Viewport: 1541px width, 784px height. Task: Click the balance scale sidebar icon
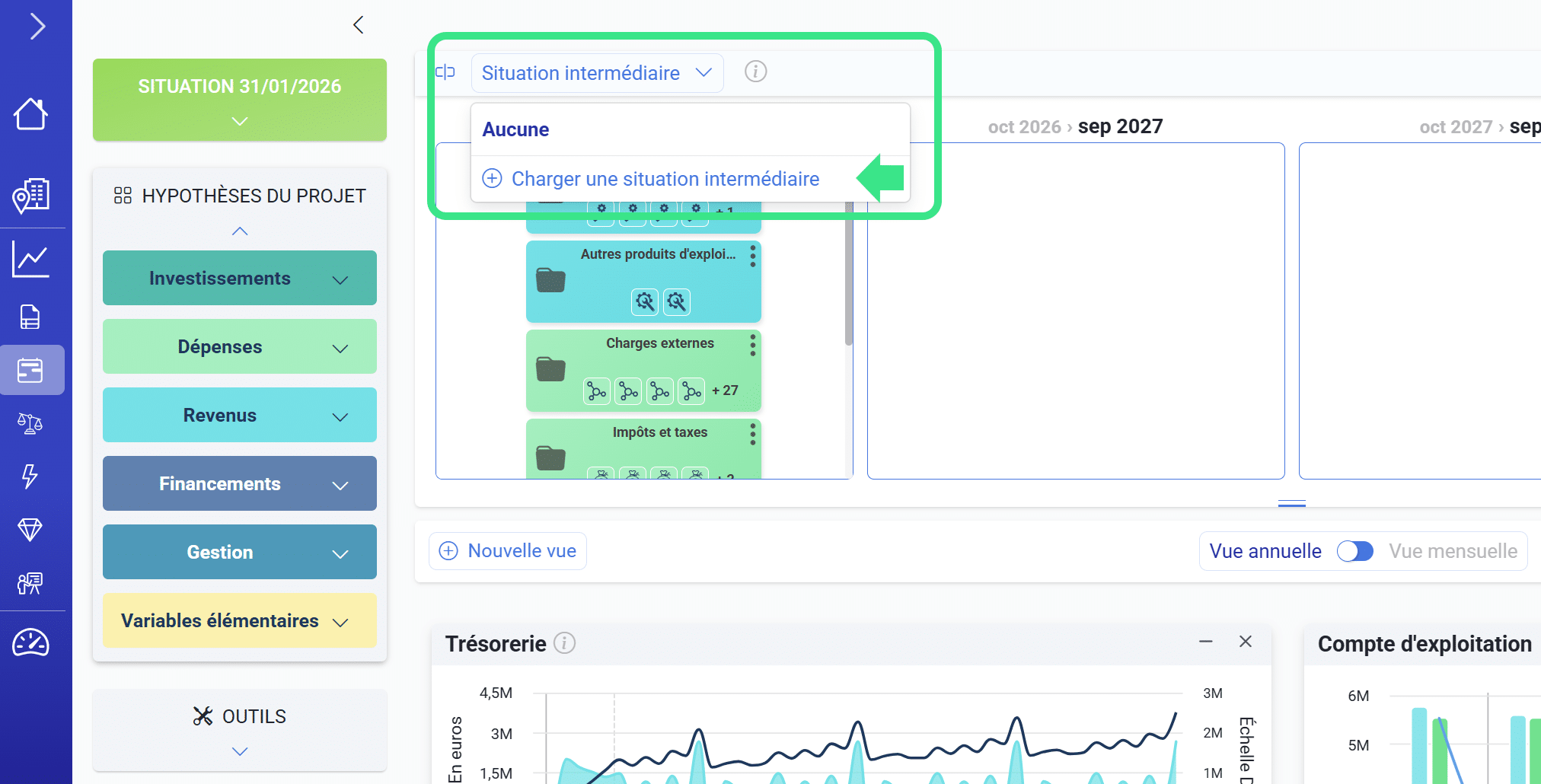click(30, 423)
